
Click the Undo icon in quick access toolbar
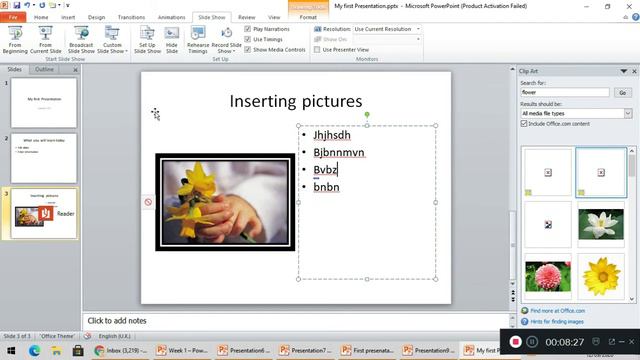28,5
